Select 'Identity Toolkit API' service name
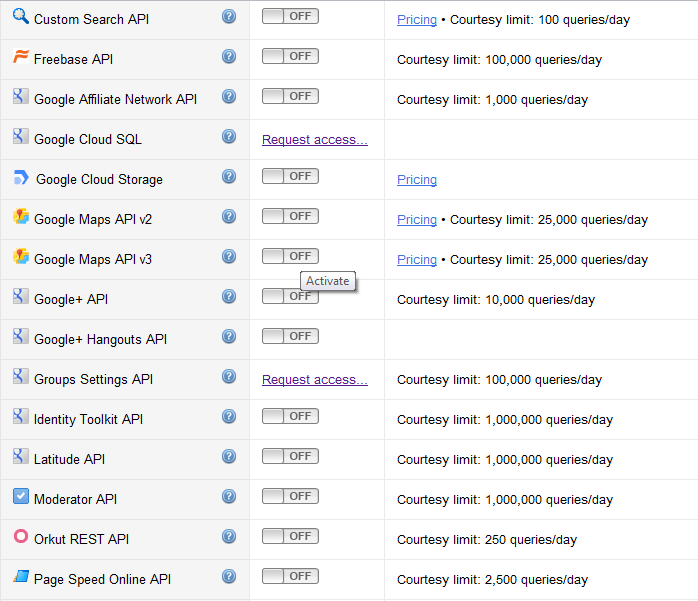Image resolution: width=698 pixels, height=601 pixels. pyautogui.click(x=88, y=419)
